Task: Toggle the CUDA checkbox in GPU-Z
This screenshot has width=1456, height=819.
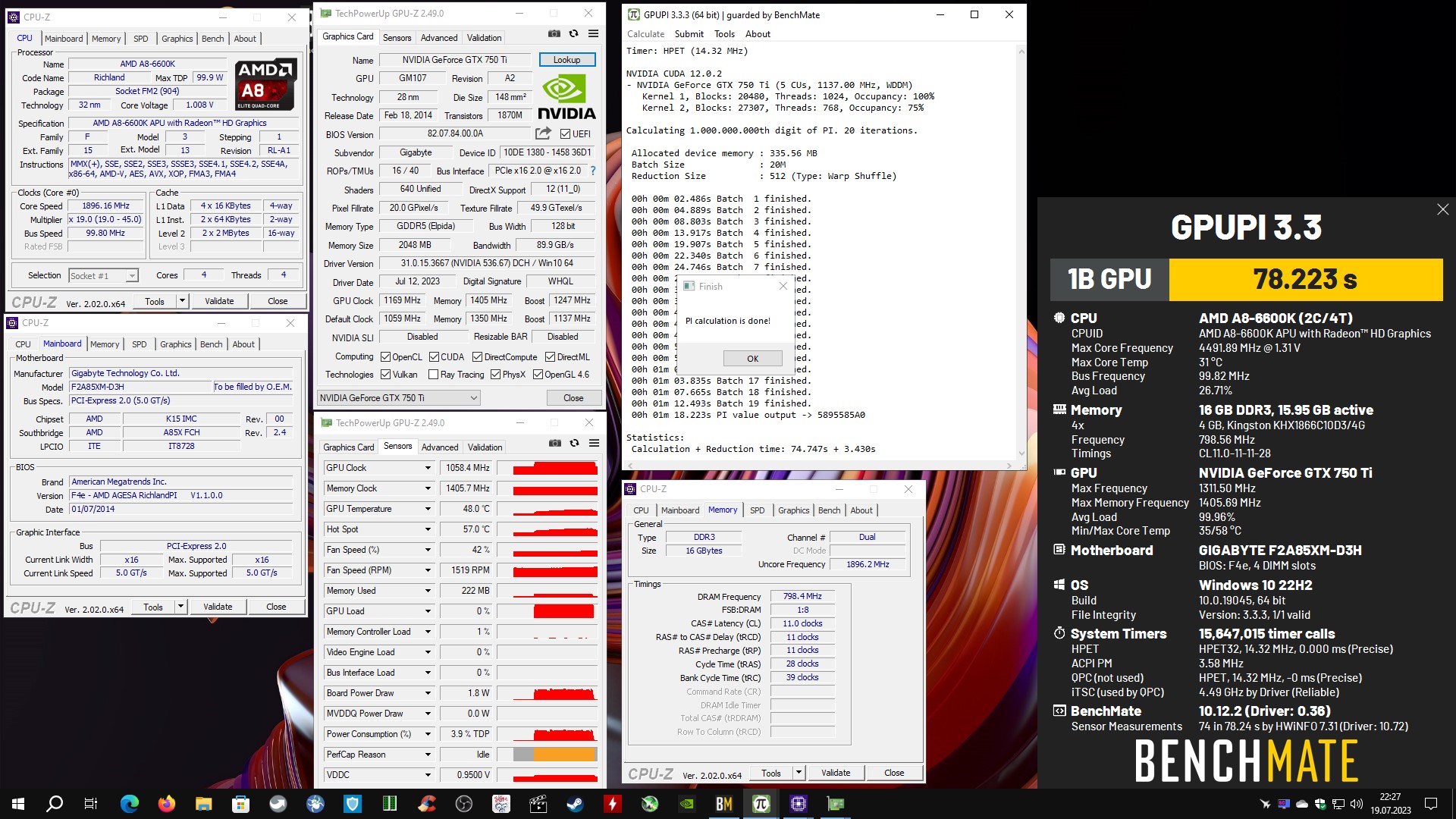Action: (434, 357)
